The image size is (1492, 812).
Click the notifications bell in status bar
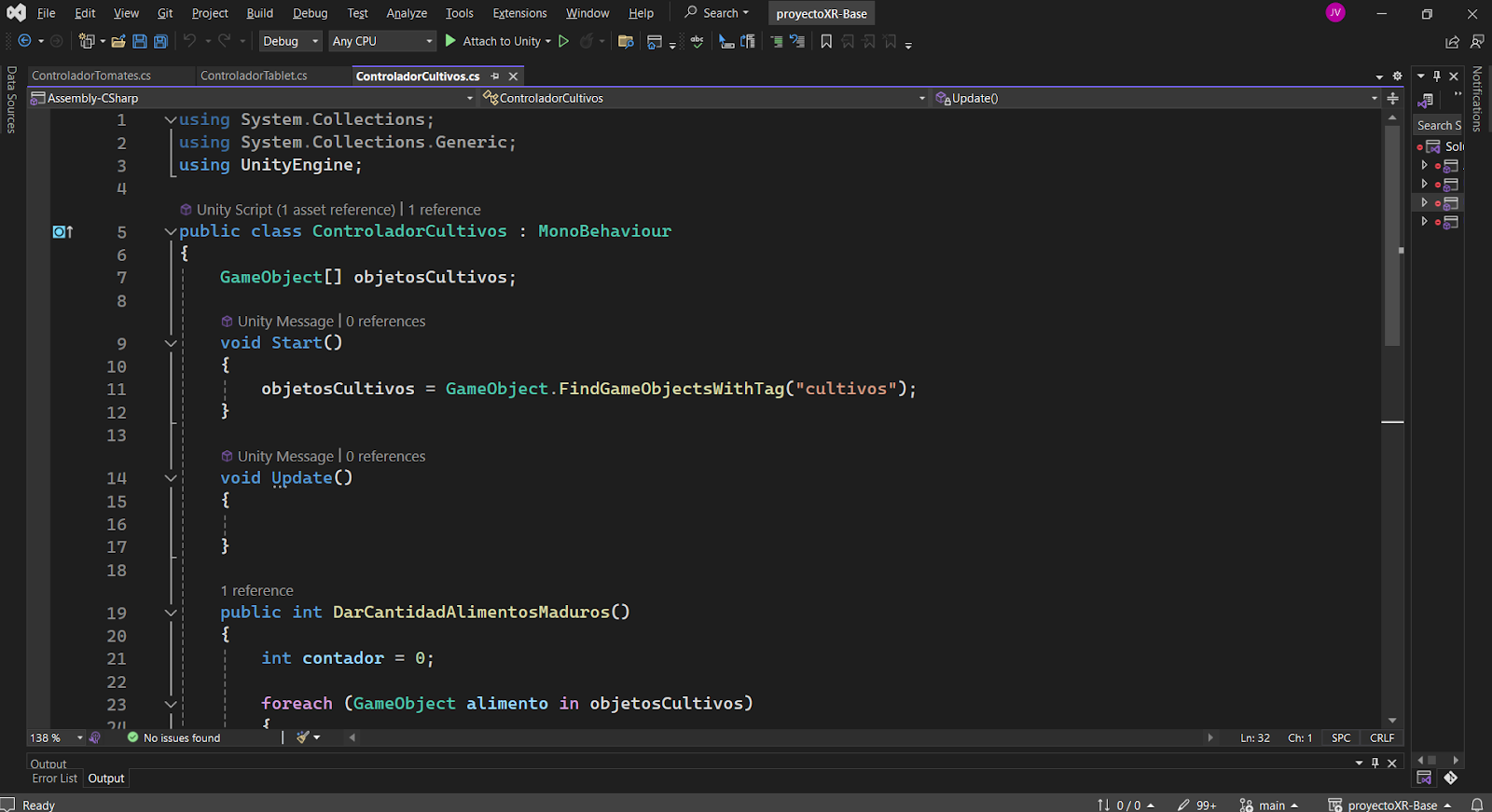(x=1477, y=805)
